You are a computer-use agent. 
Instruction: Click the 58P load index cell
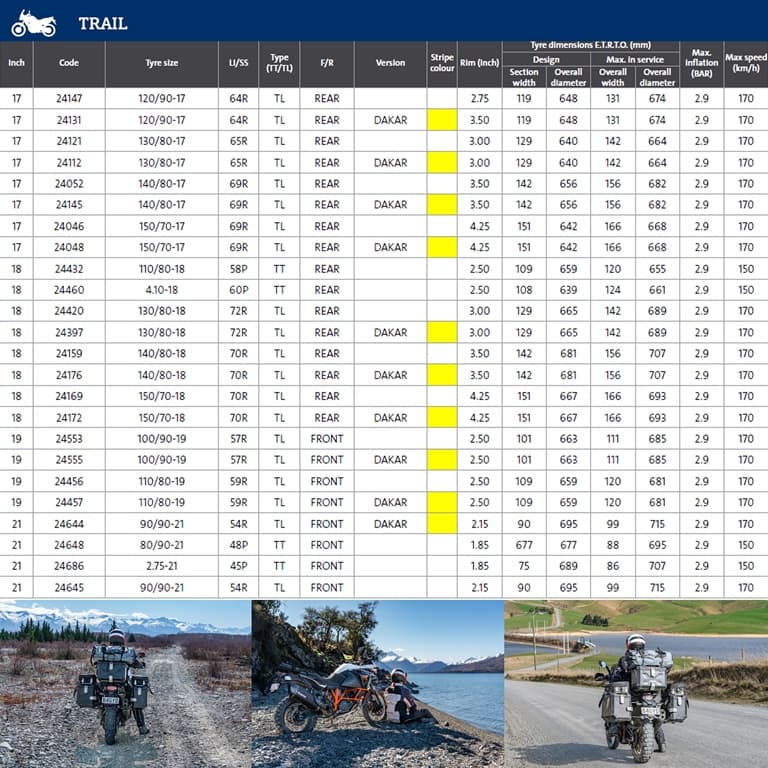pos(239,269)
